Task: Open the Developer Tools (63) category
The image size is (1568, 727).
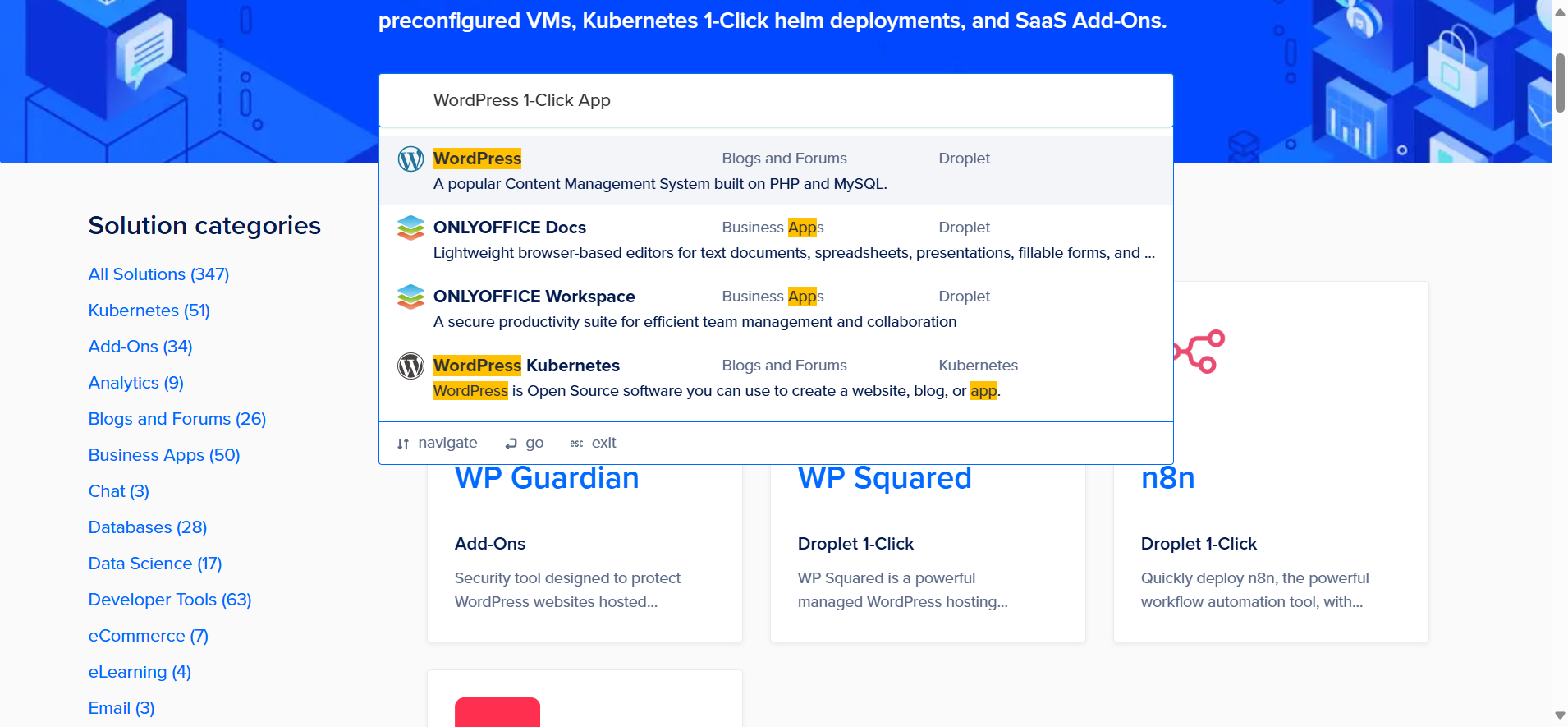Action: coord(170,600)
